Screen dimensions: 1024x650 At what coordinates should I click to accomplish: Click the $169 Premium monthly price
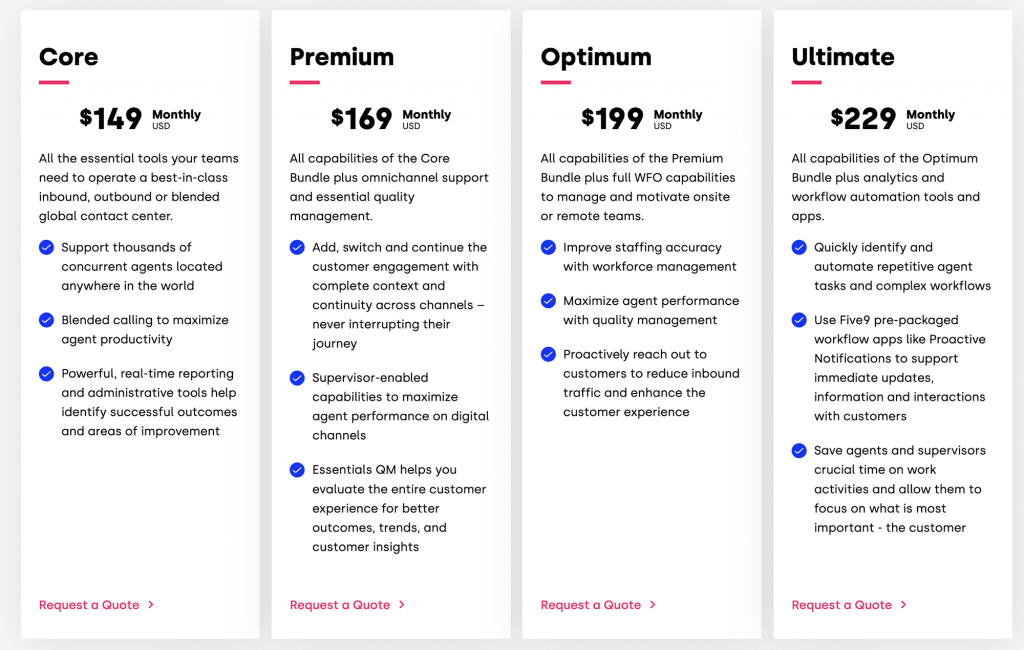click(361, 119)
